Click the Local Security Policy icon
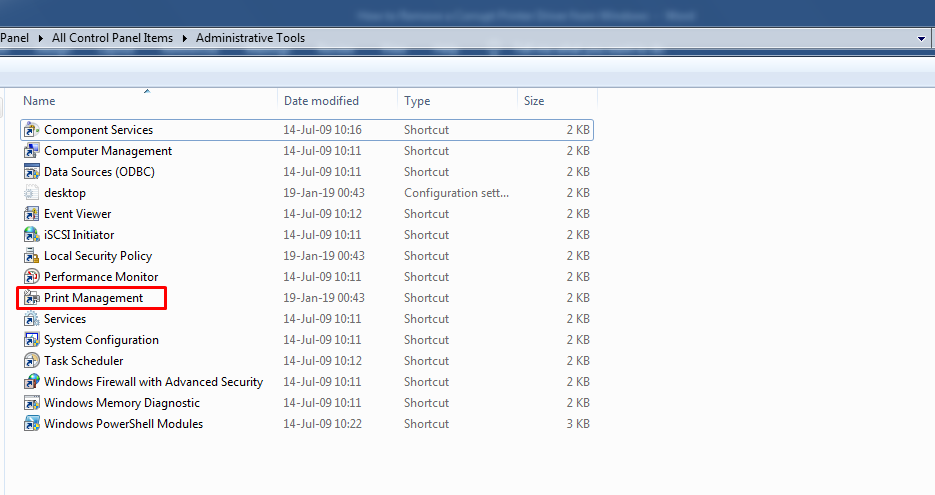 (x=32, y=256)
